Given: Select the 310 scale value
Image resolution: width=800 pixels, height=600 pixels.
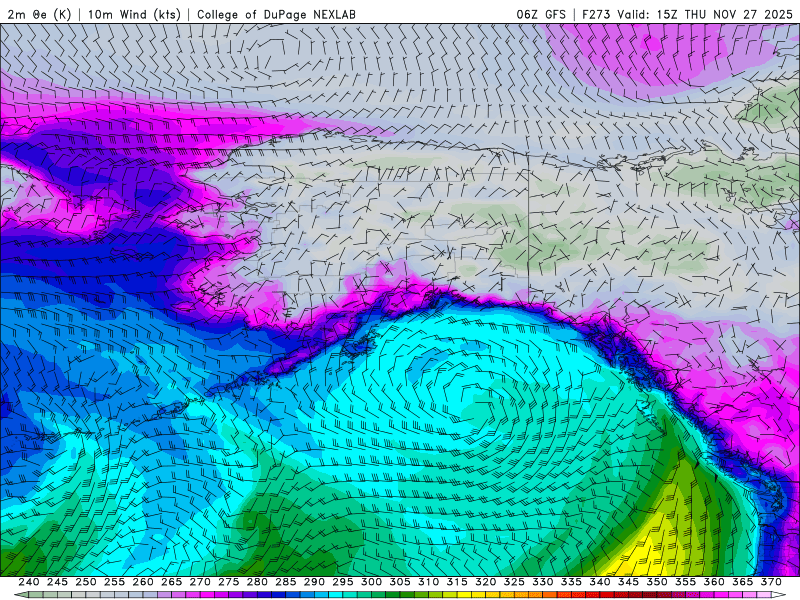Looking at the screenshot, I should coord(429,582).
